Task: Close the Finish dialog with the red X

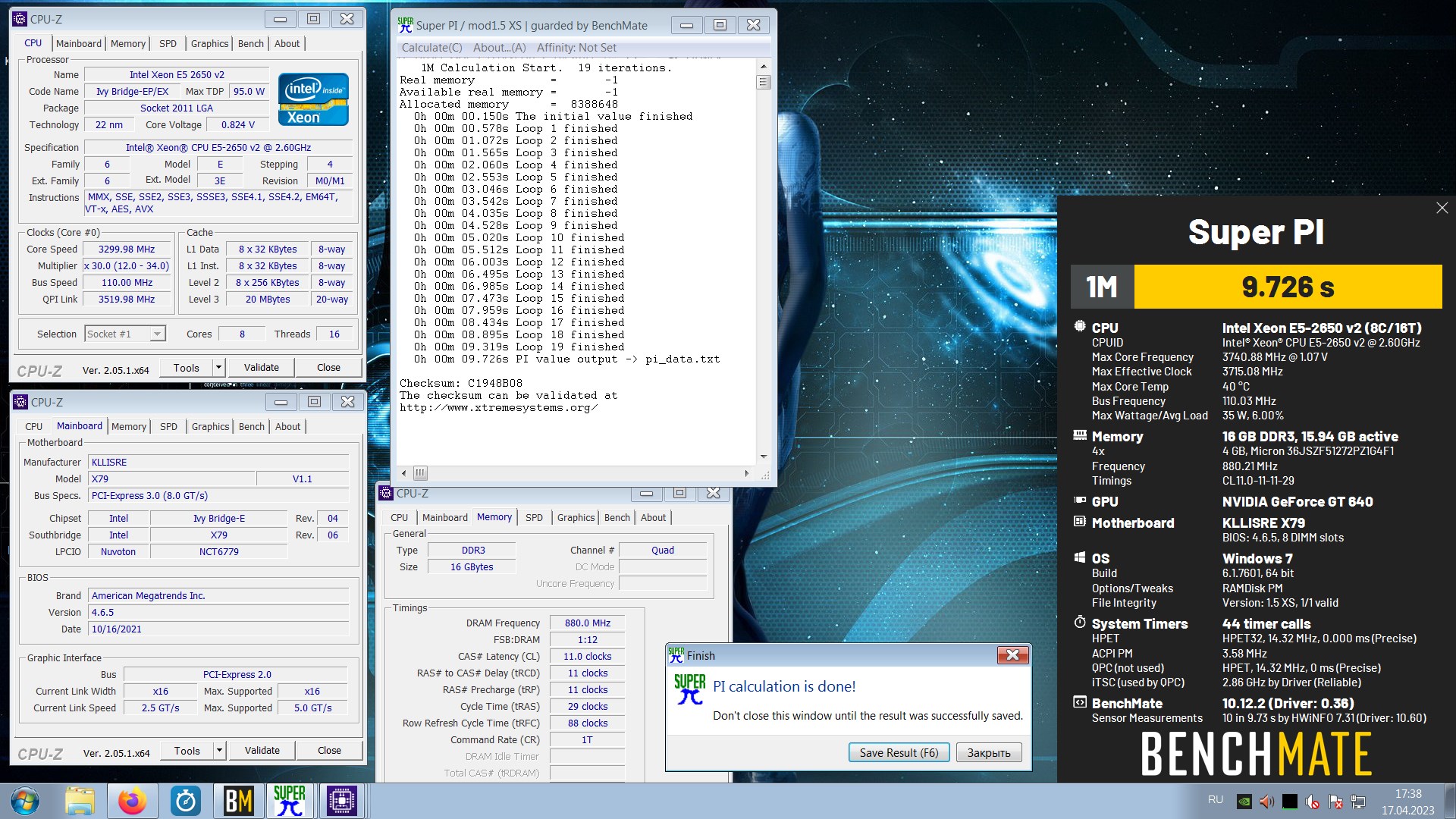Action: tap(1012, 655)
